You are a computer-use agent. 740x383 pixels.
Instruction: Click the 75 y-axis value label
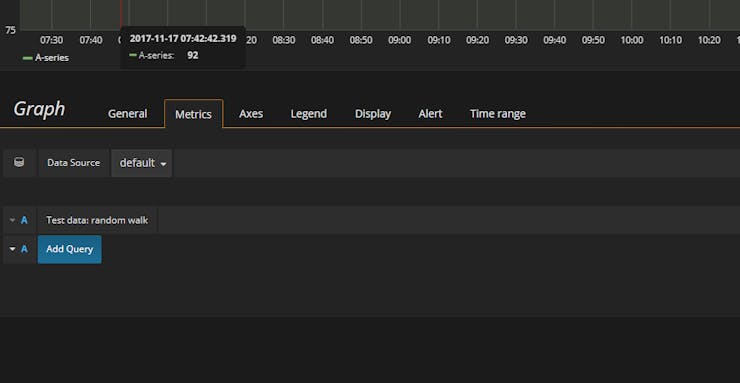[10, 30]
